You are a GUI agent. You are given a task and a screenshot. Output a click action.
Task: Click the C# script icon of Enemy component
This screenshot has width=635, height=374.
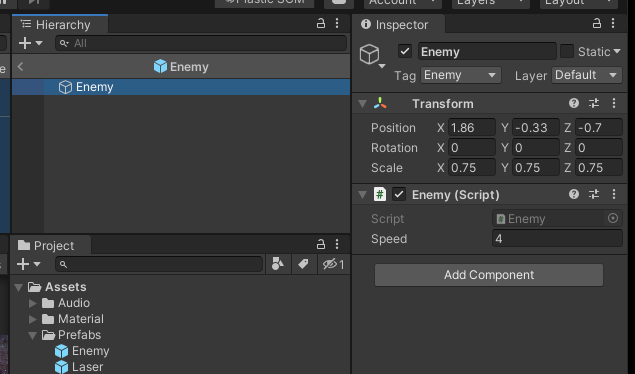pos(380,194)
